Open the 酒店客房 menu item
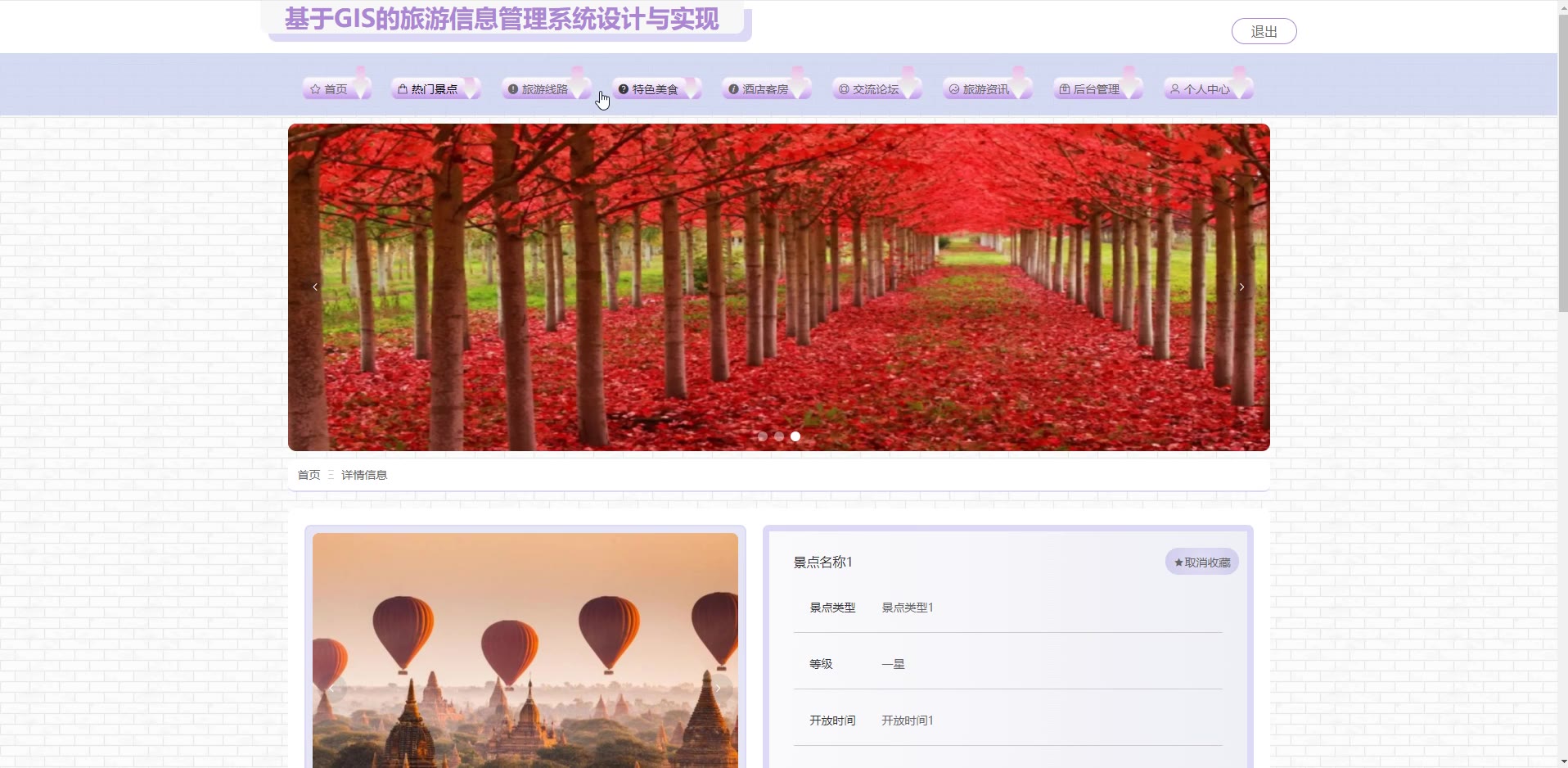The image size is (1568, 768). tap(766, 89)
